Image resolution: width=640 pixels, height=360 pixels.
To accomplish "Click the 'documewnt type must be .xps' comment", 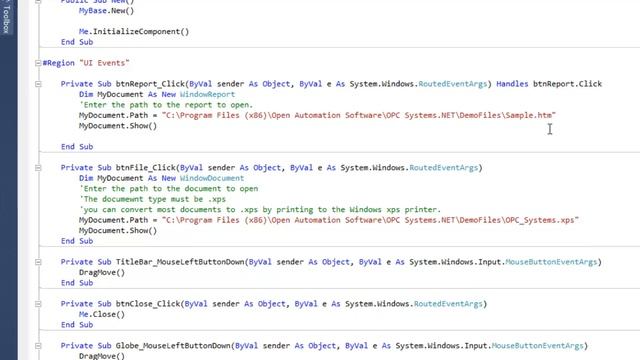I will (152, 199).
